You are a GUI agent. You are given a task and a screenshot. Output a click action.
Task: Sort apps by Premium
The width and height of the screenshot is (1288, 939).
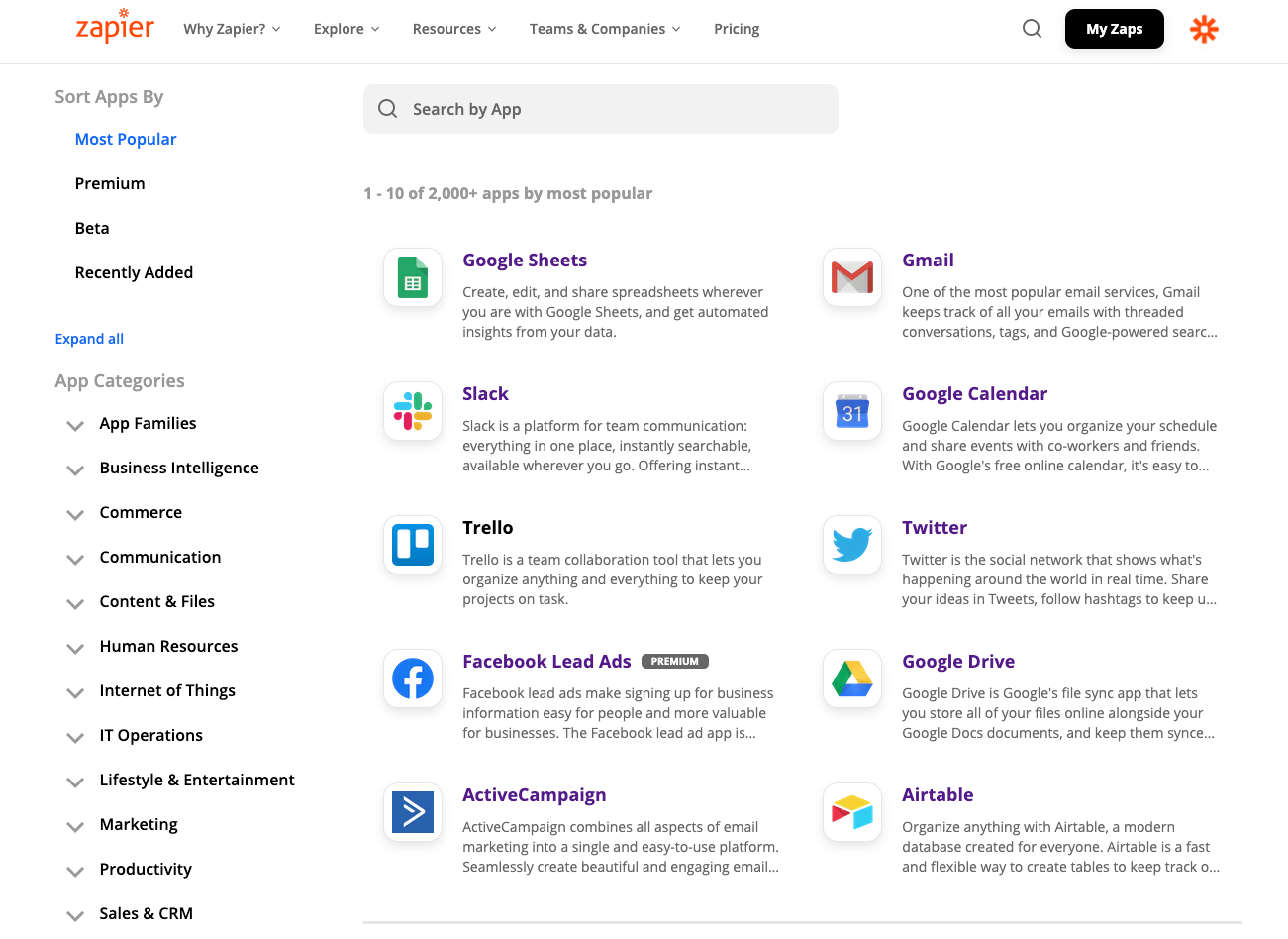(x=110, y=183)
